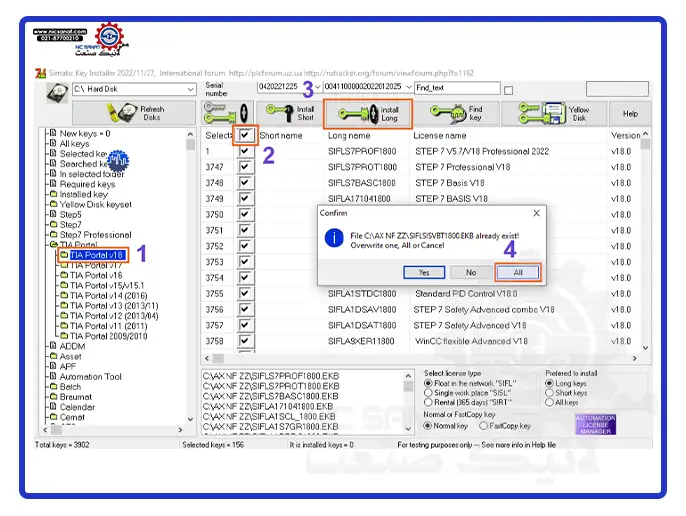Click All in the Confirm dialog

click(518, 272)
